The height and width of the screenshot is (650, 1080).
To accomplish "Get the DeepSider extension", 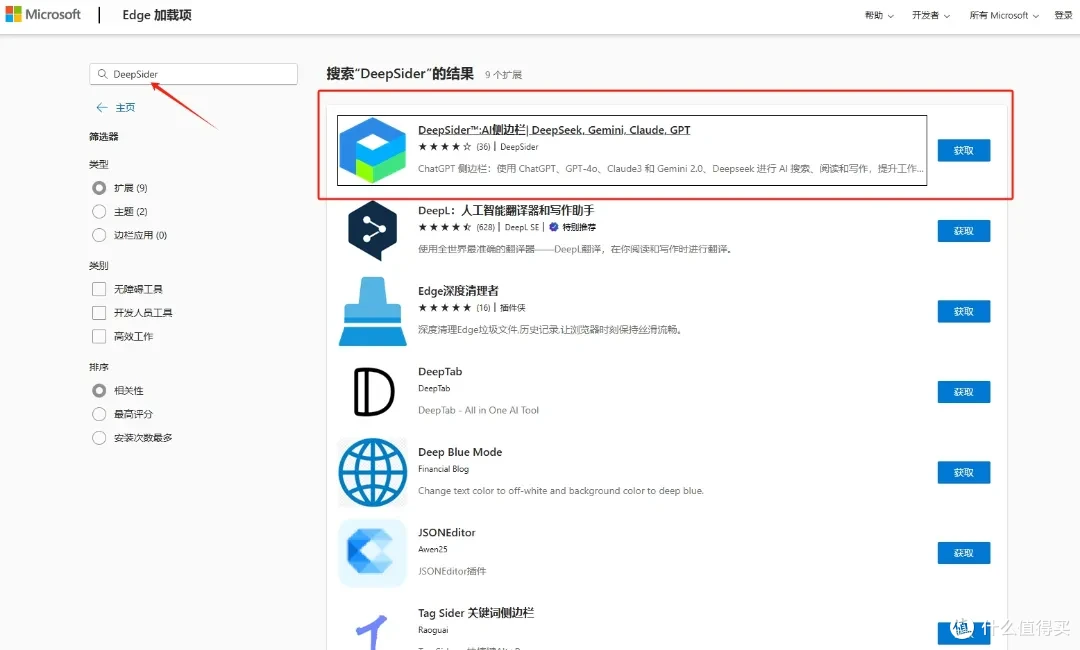I will coord(964,150).
